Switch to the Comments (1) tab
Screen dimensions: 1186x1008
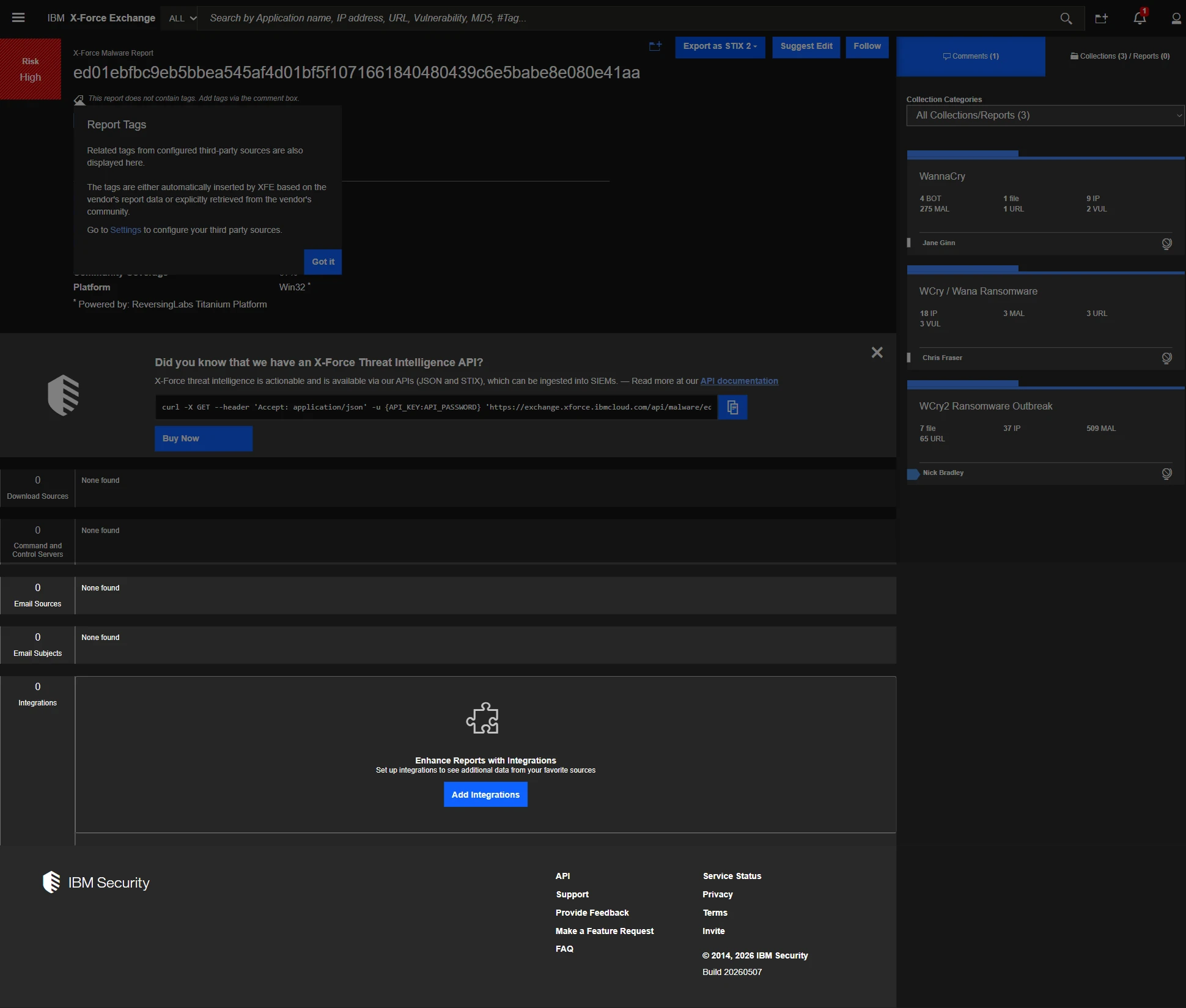point(971,56)
